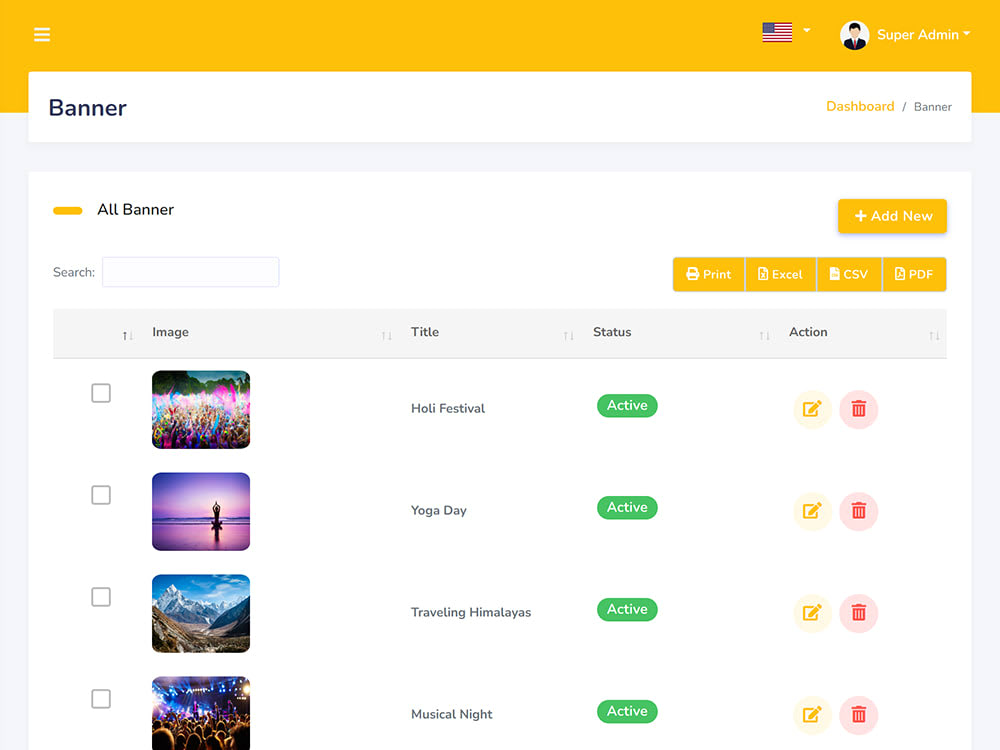The image size is (1000, 750).
Task: Export banners as CSV
Action: click(x=849, y=274)
